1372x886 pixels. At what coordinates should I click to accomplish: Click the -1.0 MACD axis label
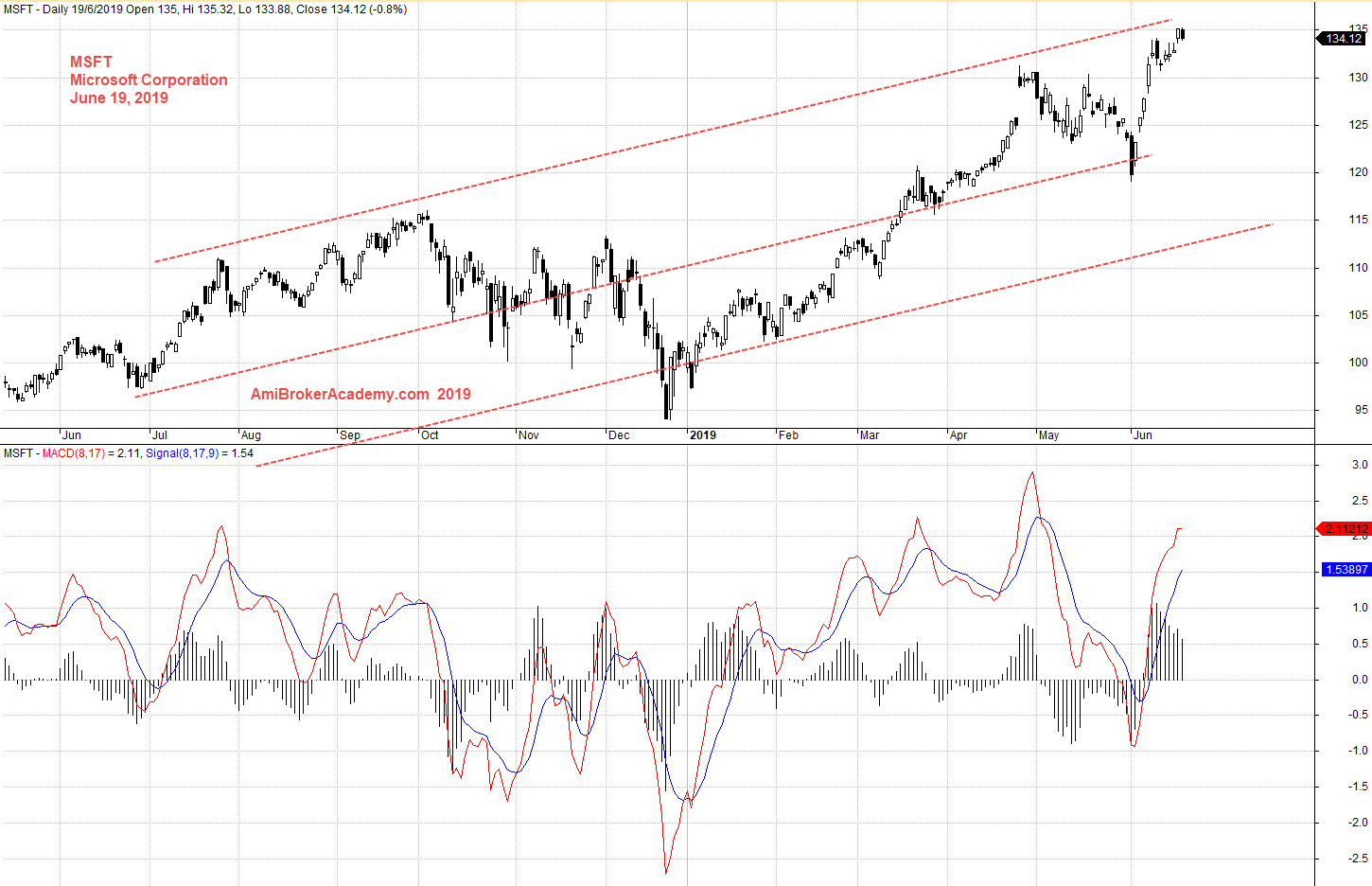[x=1358, y=751]
